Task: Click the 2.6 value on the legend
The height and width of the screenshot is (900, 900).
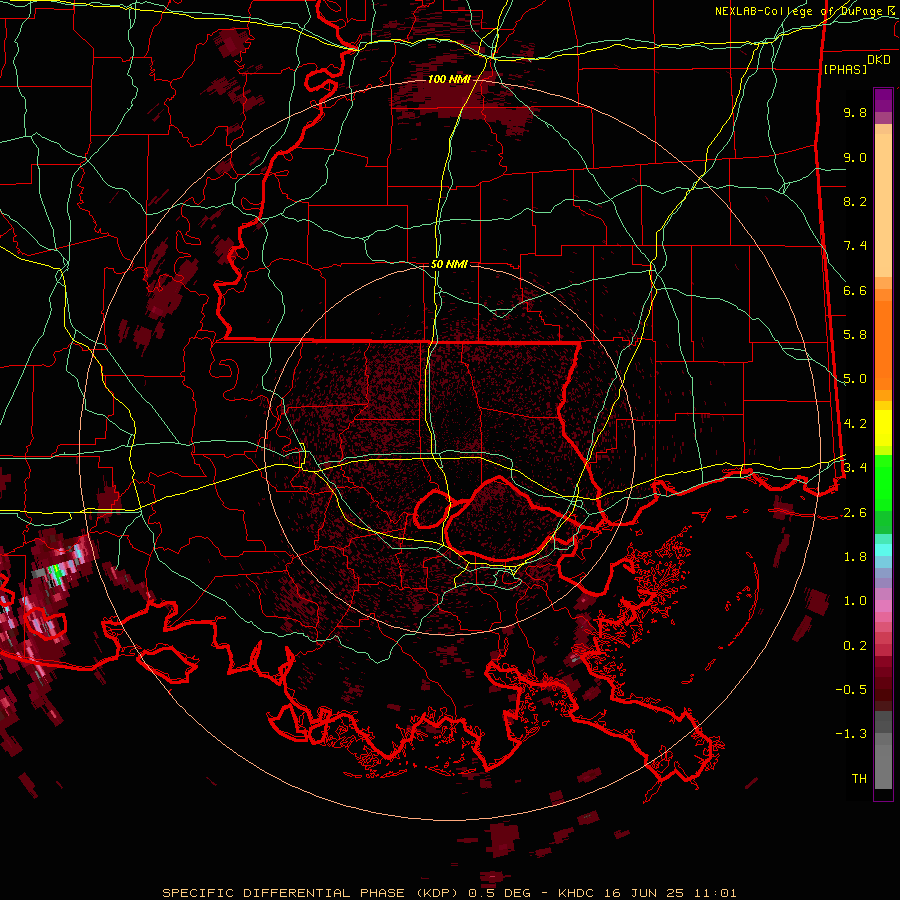Action: pos(855,513)
